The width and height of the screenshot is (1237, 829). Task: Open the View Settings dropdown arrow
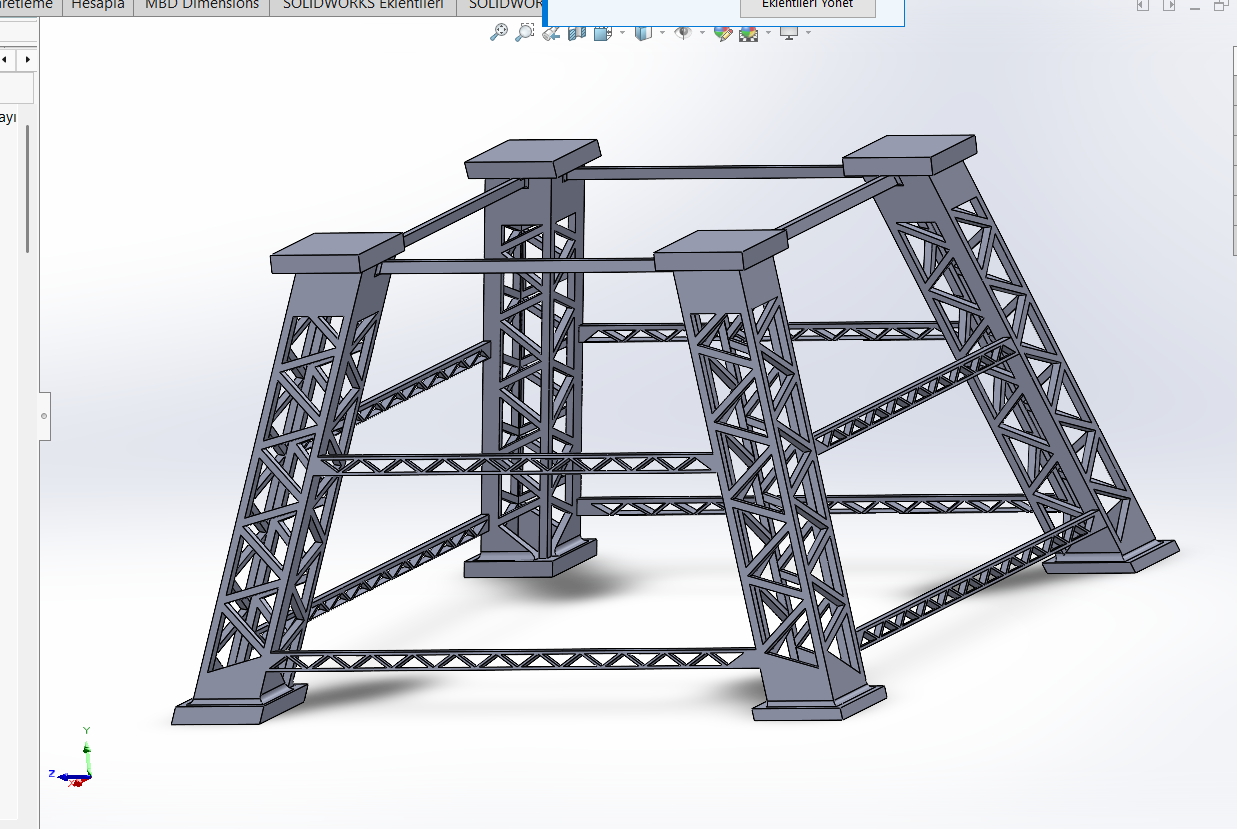click(808, 32)
